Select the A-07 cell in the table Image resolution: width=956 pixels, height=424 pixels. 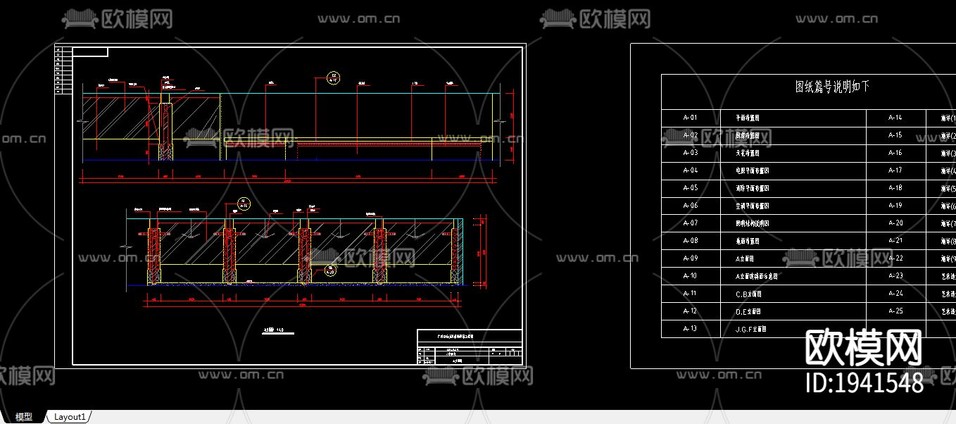click(691, 223)
